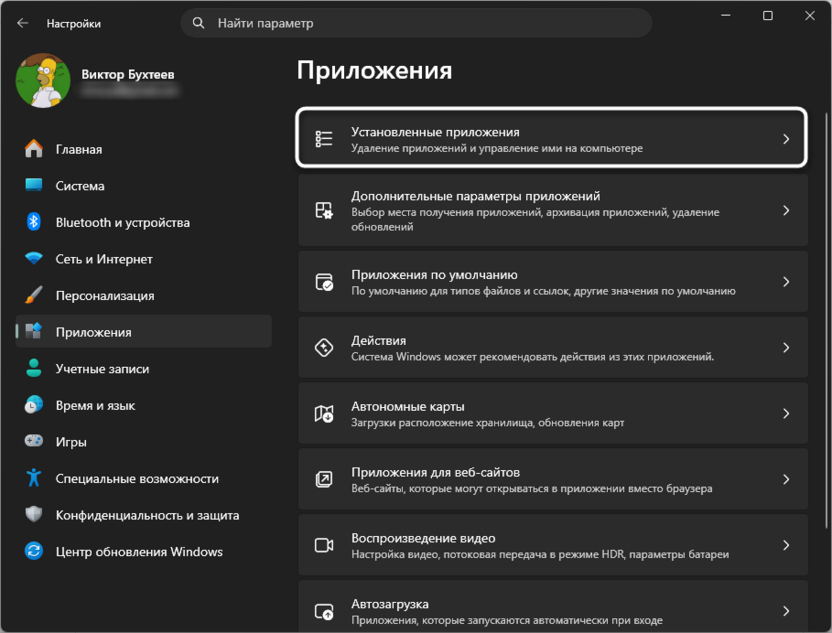
Task: Click the Персонализация paintbrush icon
Action: click(33, 295)
